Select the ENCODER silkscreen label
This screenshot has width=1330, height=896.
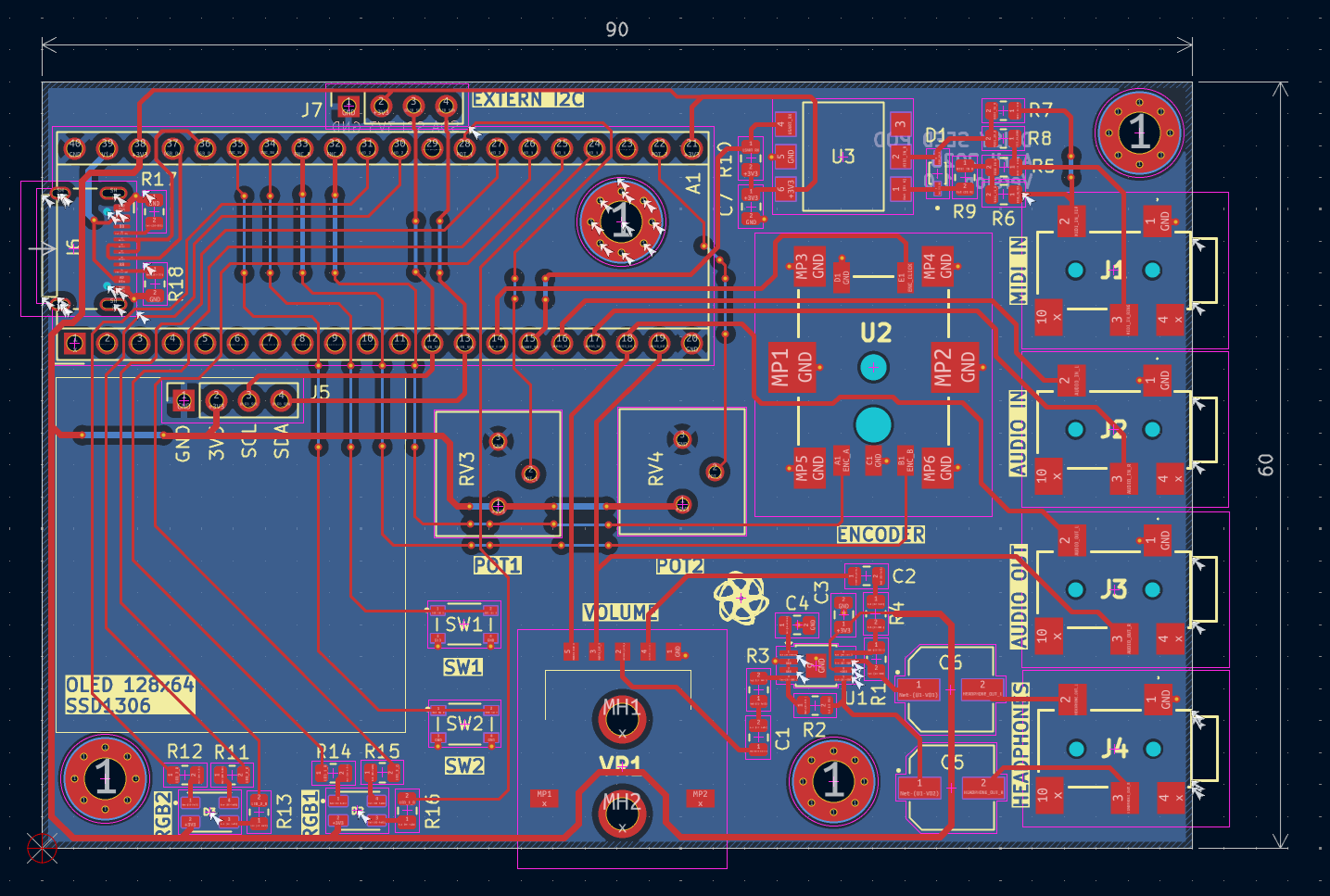pyautogui.click(x=880, y=535)
